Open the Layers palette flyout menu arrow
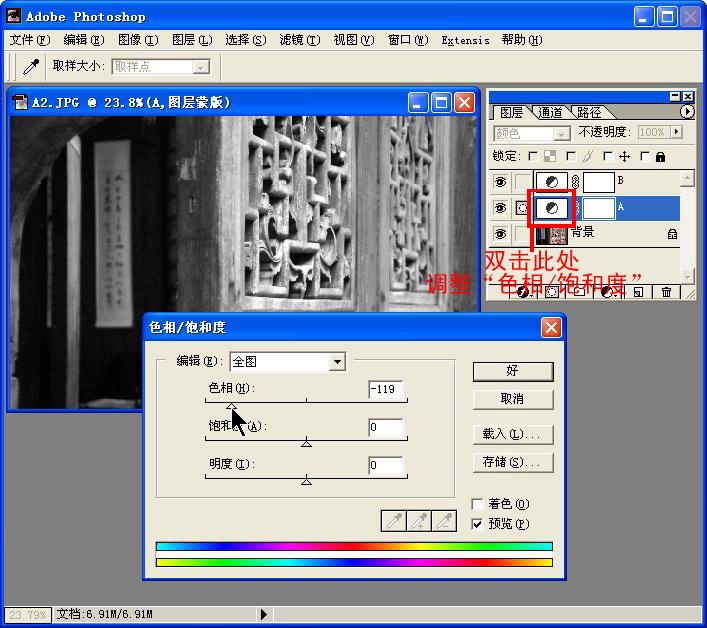707x628 pixels. tap(686, 112)
